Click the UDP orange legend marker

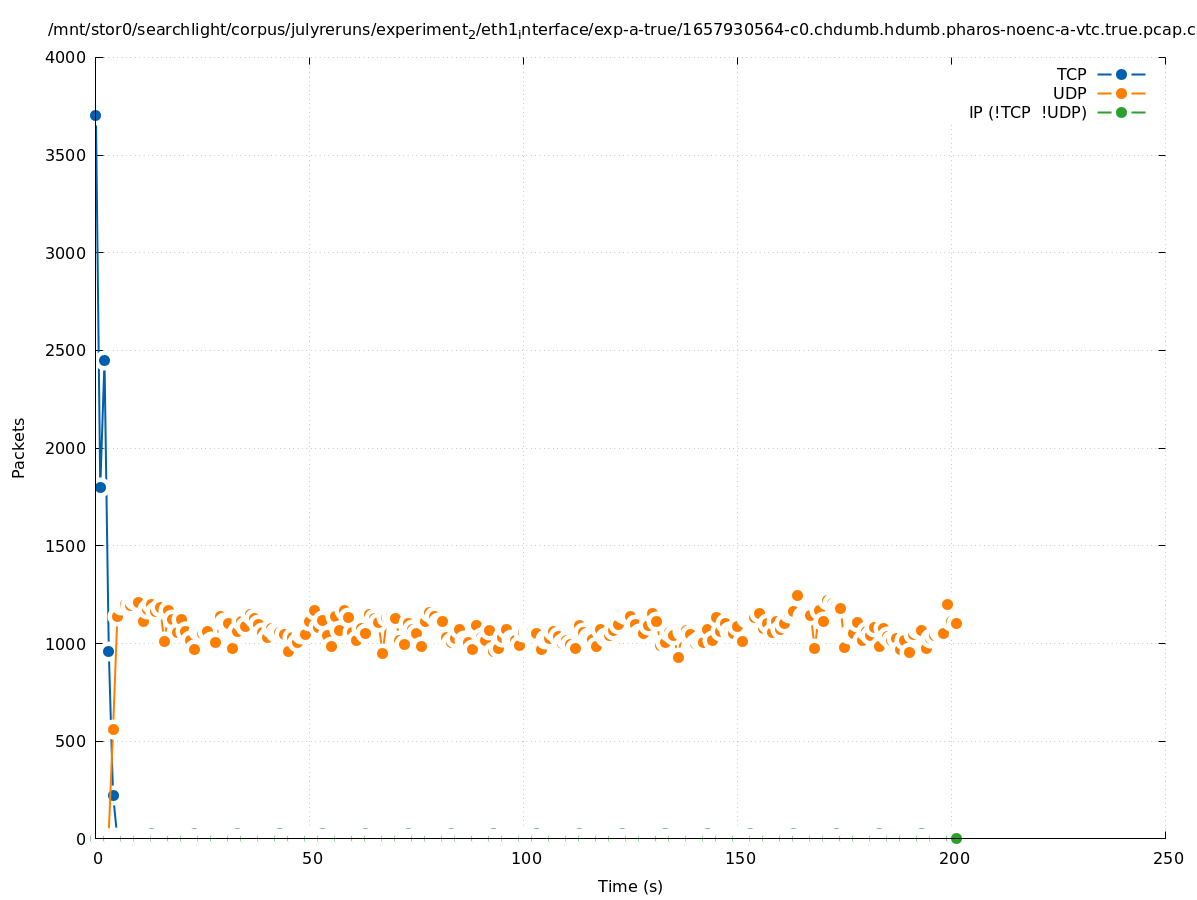(1121, 93)
